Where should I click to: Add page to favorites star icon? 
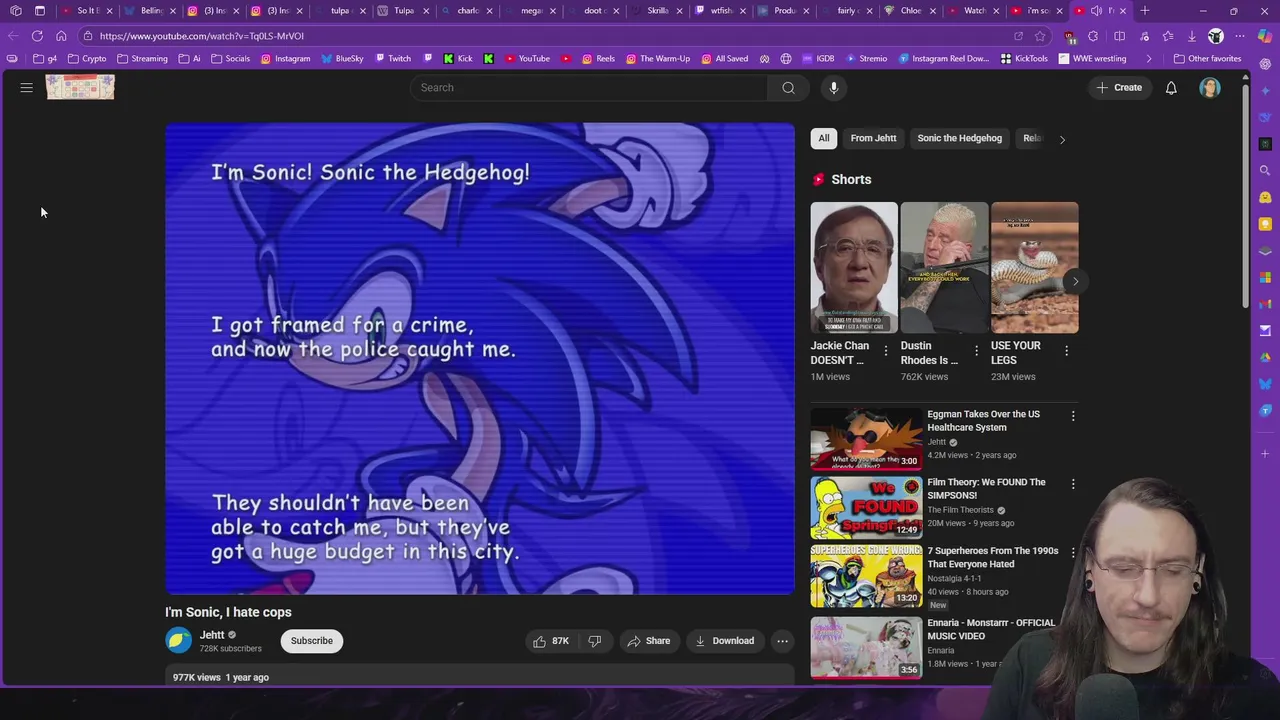point(1040,36)
